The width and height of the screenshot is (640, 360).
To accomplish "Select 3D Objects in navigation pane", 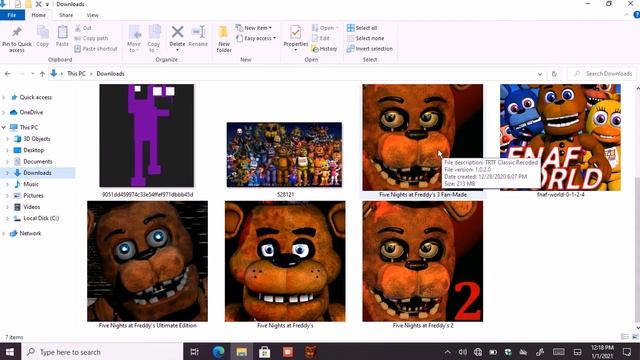I will coord(37,139).
